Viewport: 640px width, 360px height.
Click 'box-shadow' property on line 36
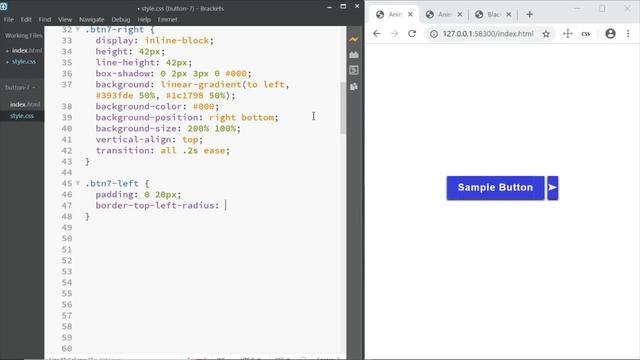pyautogui.click(x=122, y=73)
